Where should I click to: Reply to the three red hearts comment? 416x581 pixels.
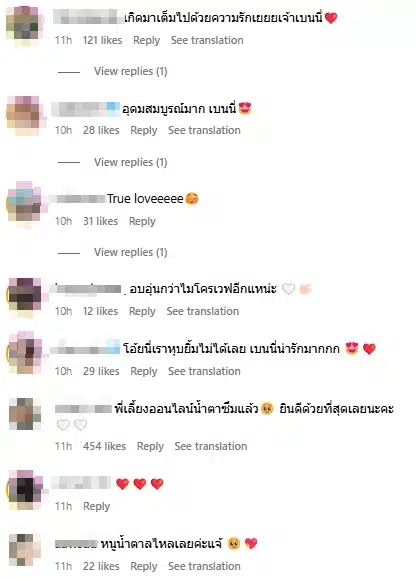click(96, 506)
